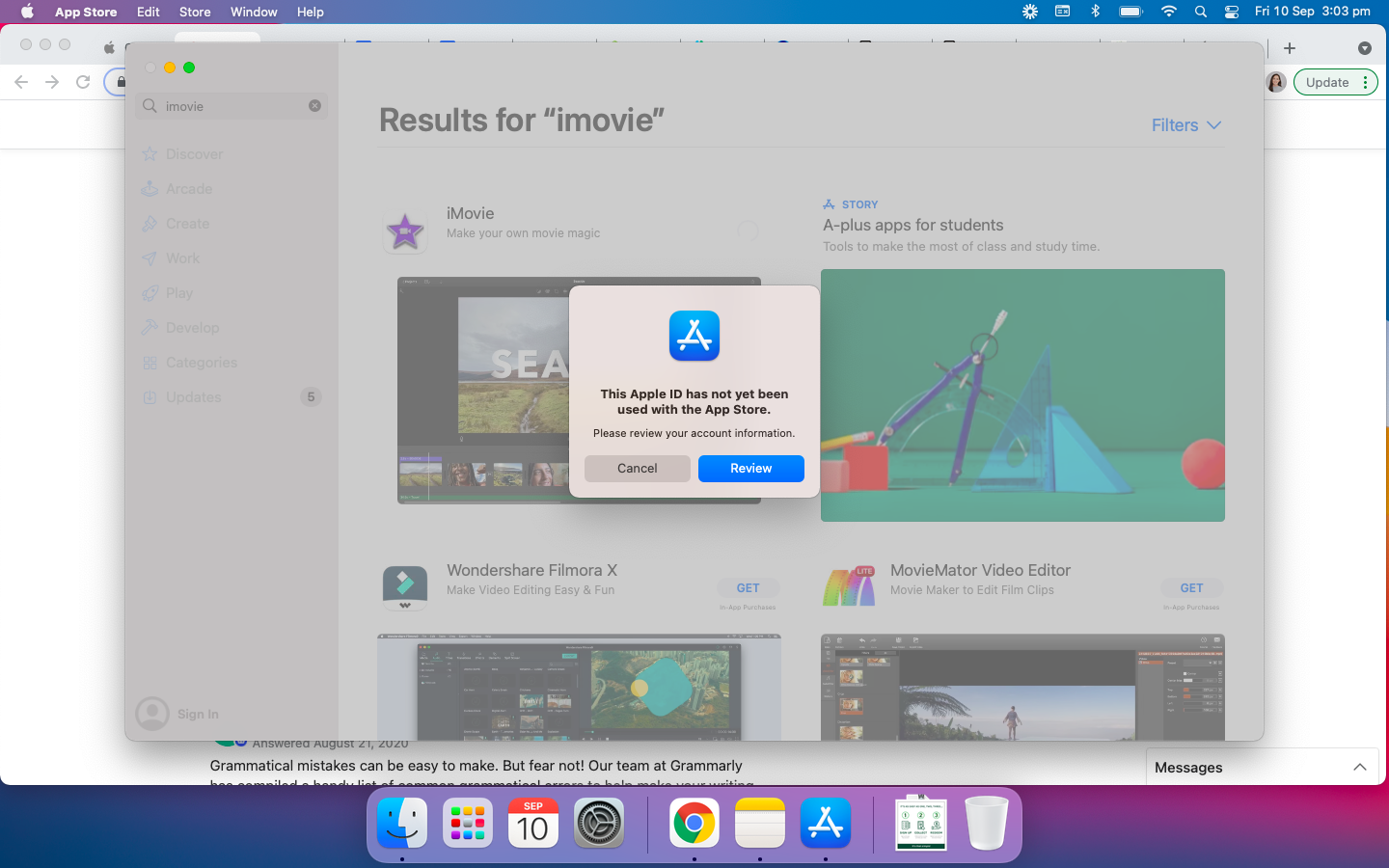The width and height of the screenshot is (1389, 868).
Task: Open Control Center in the menu bar
Action: [x=1232, y=12]
